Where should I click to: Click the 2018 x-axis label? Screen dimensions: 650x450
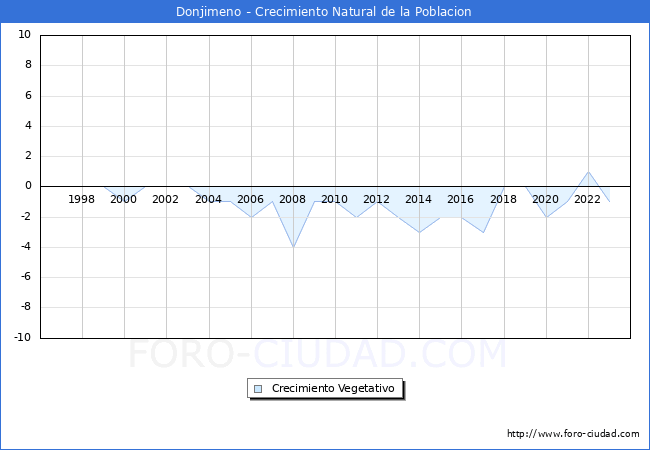pyautogui.click(x=503, y=199)
